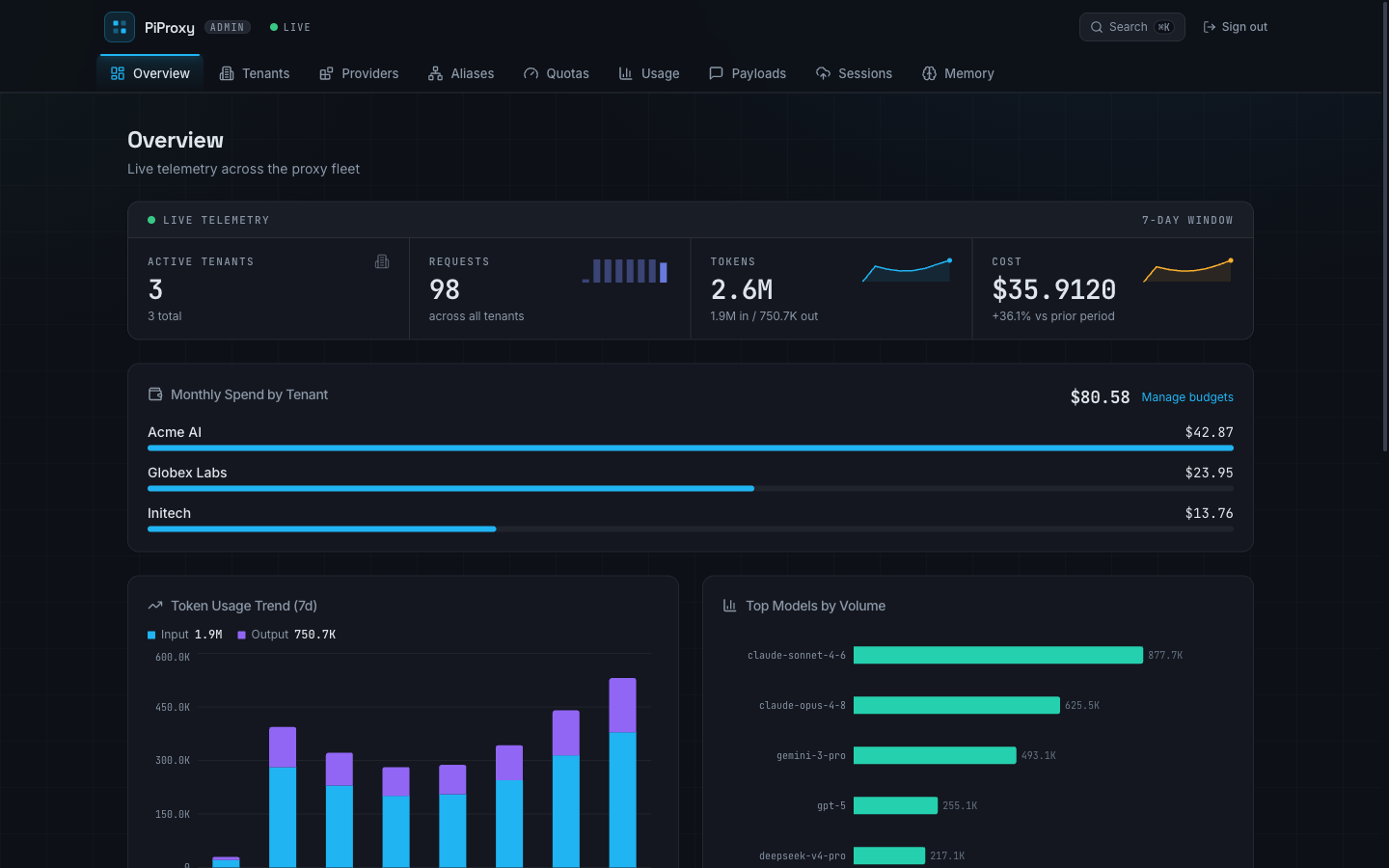1389x868 pixels.
Task: Go to the Aliases tab
Action: (461, 73)
